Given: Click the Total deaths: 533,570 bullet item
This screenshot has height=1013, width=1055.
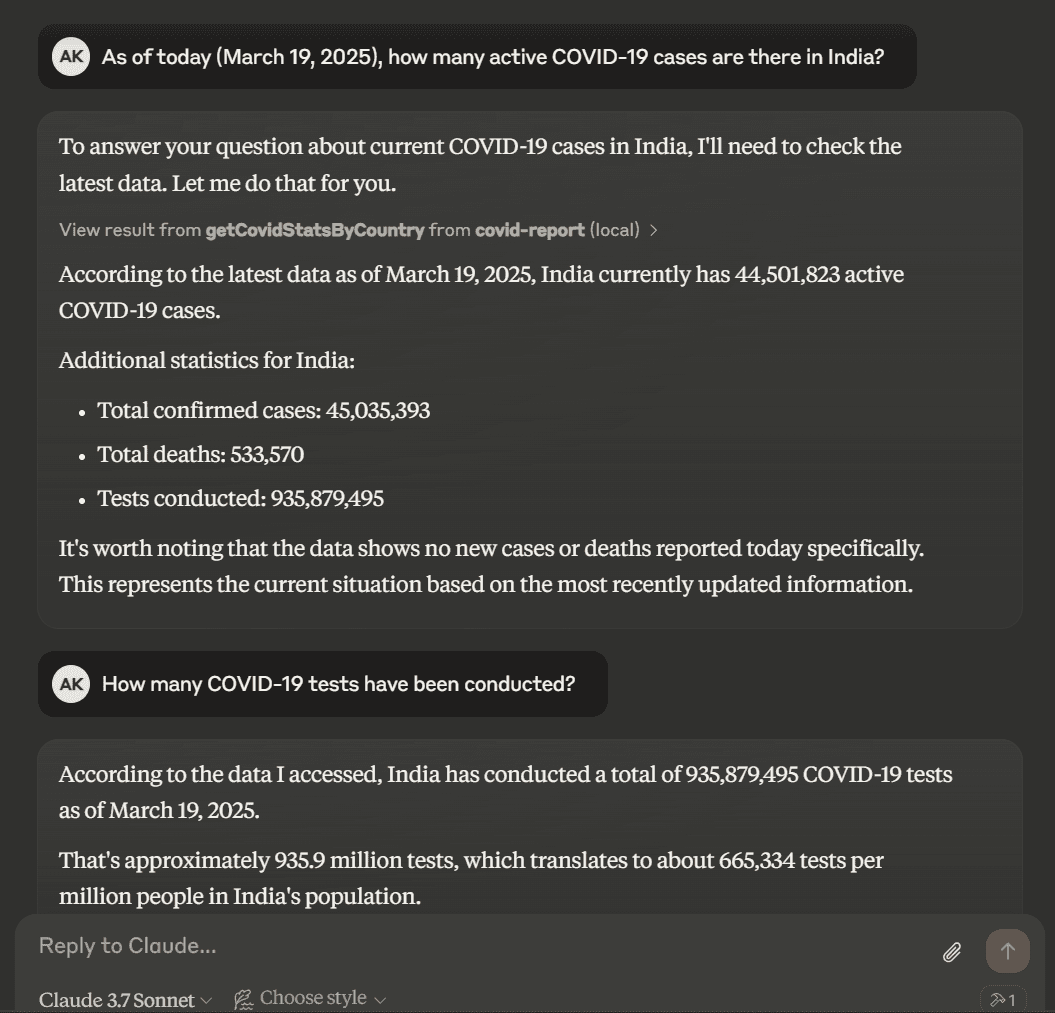Looking at the screenshot, I should coord(201,455).
